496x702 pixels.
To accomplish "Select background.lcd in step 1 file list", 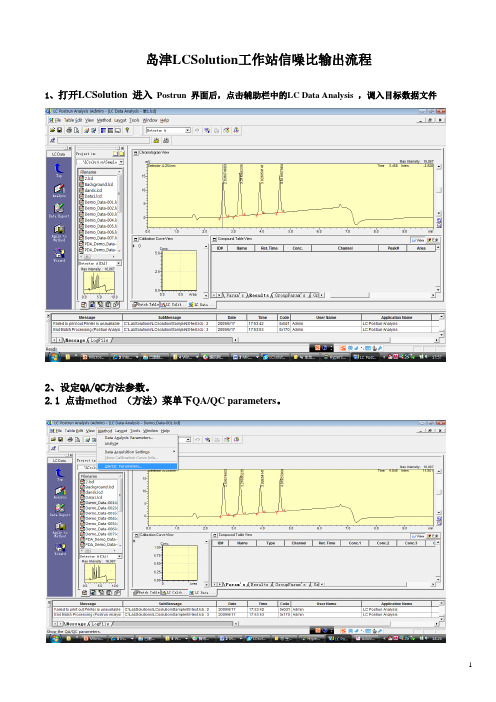I will click(x=98, y=184).
